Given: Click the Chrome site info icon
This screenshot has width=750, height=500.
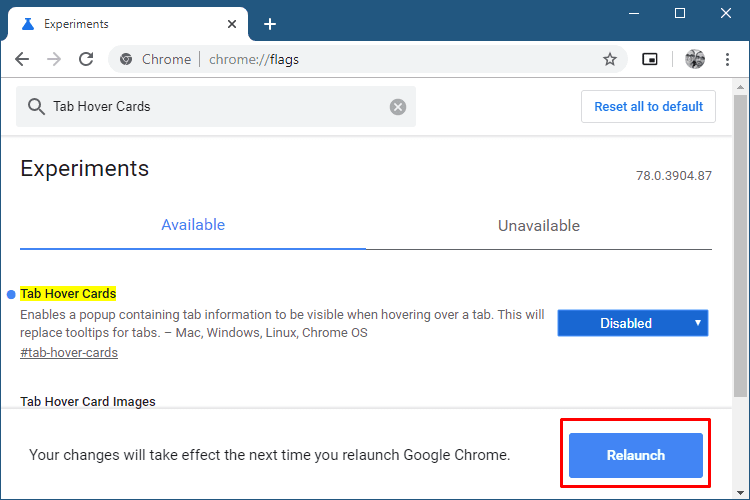Looking at the screenshot, I should pos(126,59).
